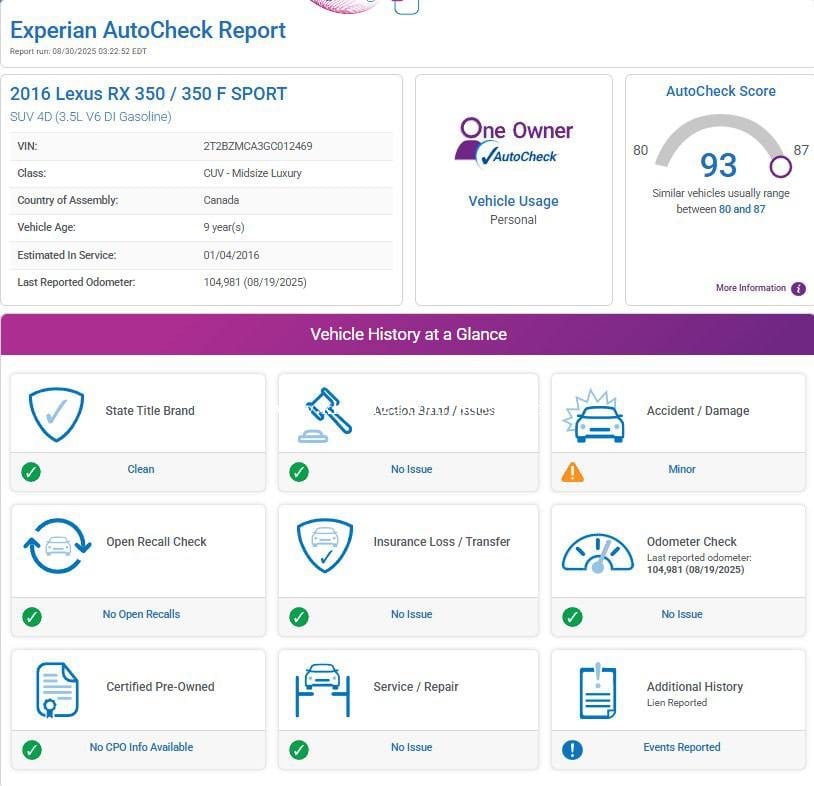Viewport: 814px width, 786px height.
Task: Click the Service / Repair car lift icon
Action: pos(323,690)
